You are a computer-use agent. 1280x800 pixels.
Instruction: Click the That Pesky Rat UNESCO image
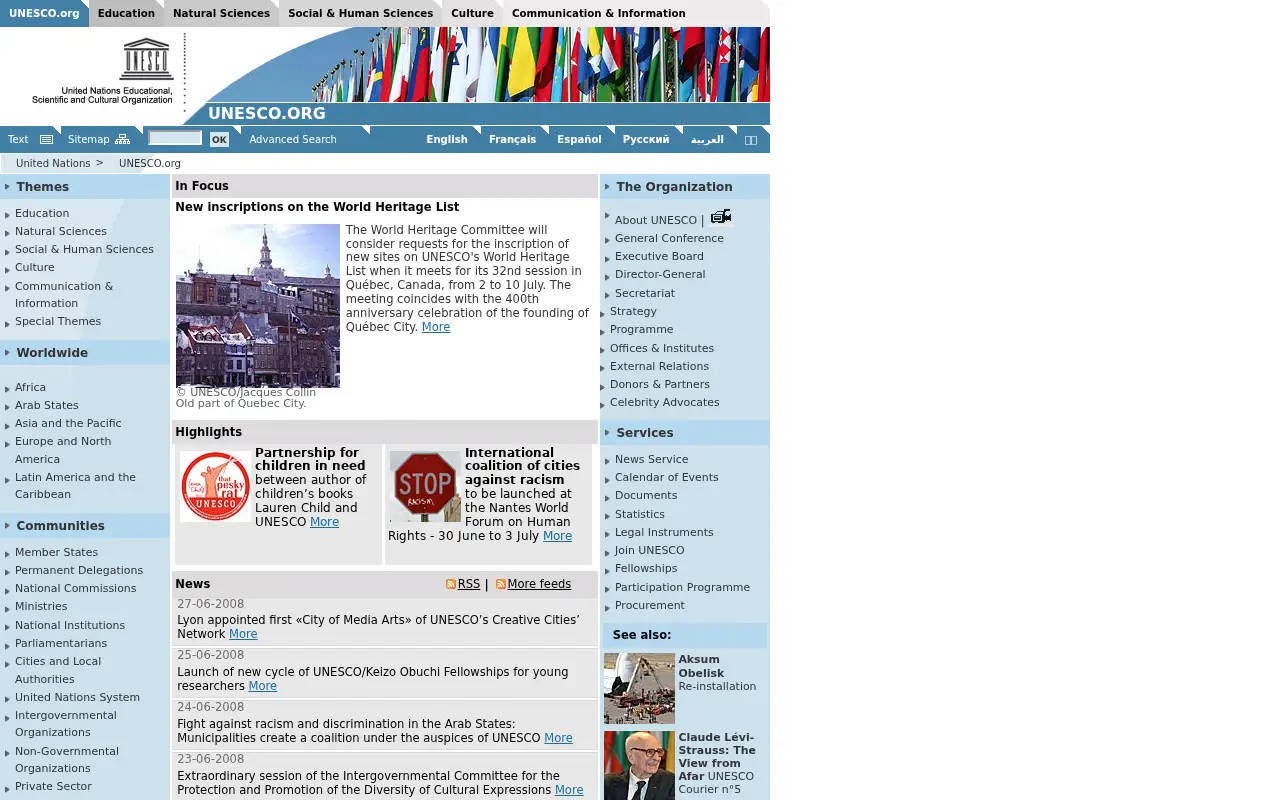(x=216, y=486)
